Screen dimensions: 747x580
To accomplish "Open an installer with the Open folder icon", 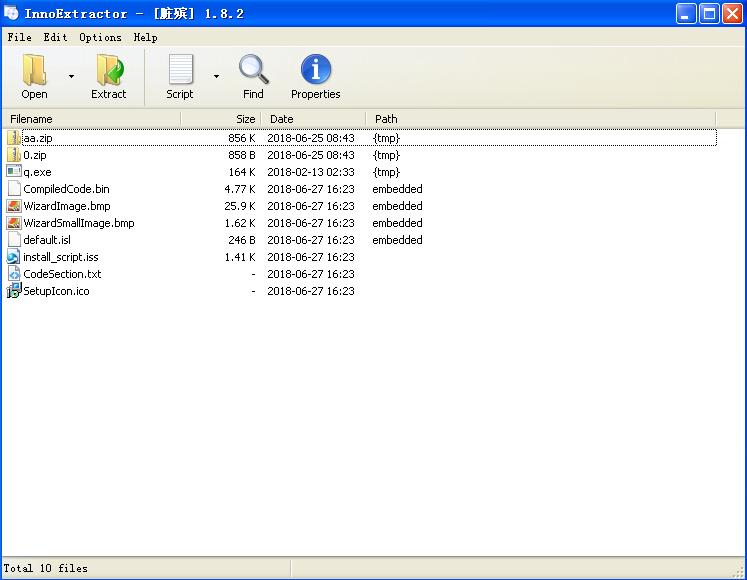I will pos(34,70).
